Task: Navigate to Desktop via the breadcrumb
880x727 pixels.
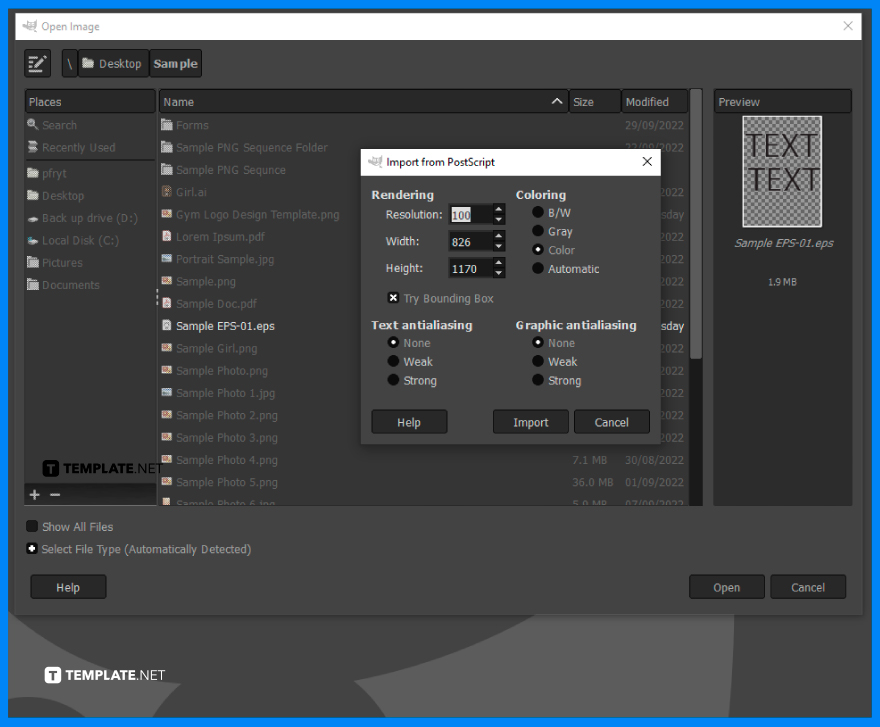Action: coord(112,62)
